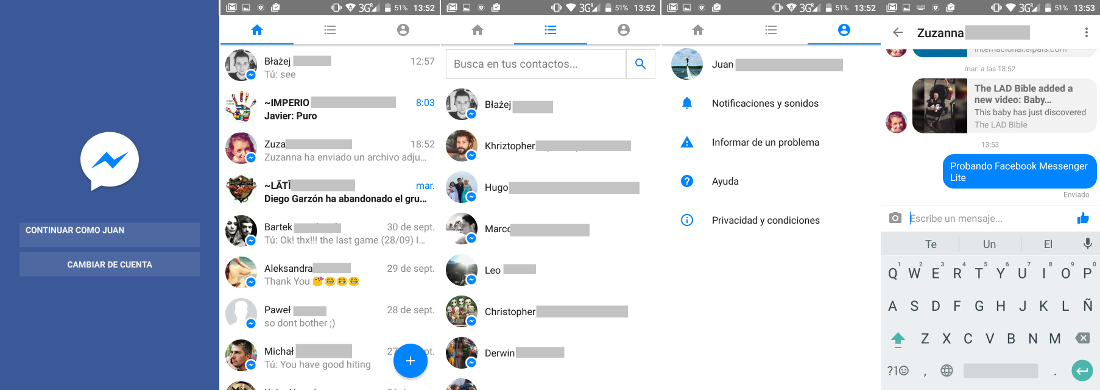Screen dimensions: 1100x390
Task: Tap the A key on the keyboard
Action: [x=892, y=306]
